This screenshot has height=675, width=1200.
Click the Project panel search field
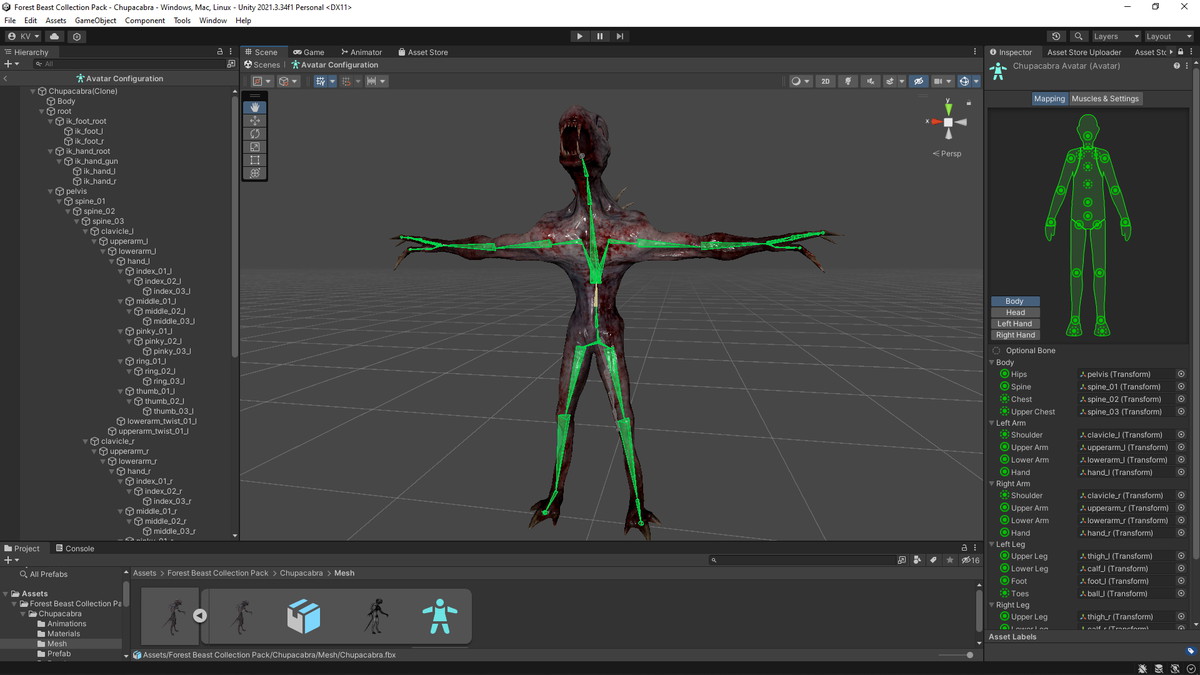(800, 560)
